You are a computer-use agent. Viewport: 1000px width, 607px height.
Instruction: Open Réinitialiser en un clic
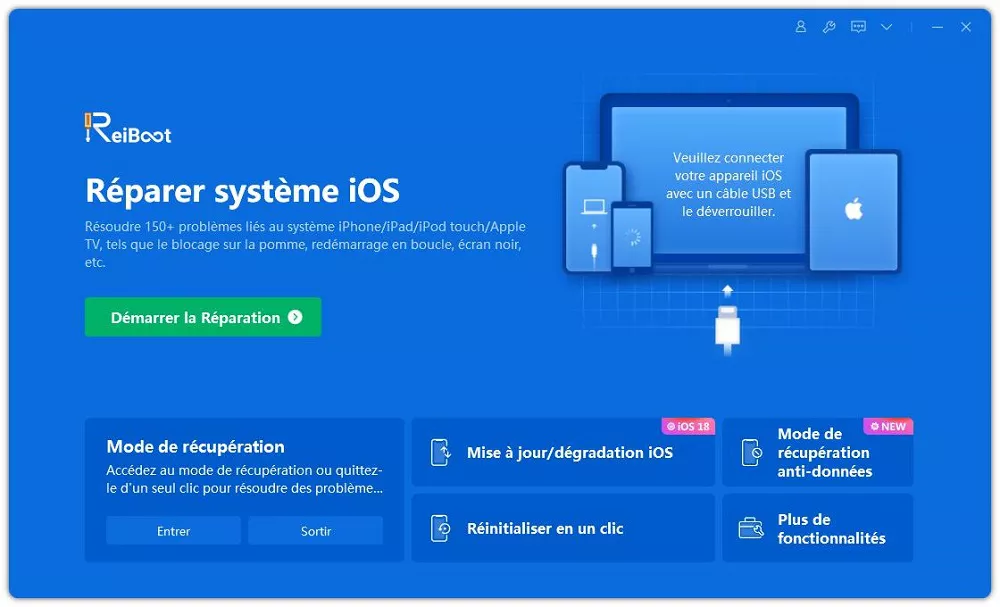[x=563, y=528]
